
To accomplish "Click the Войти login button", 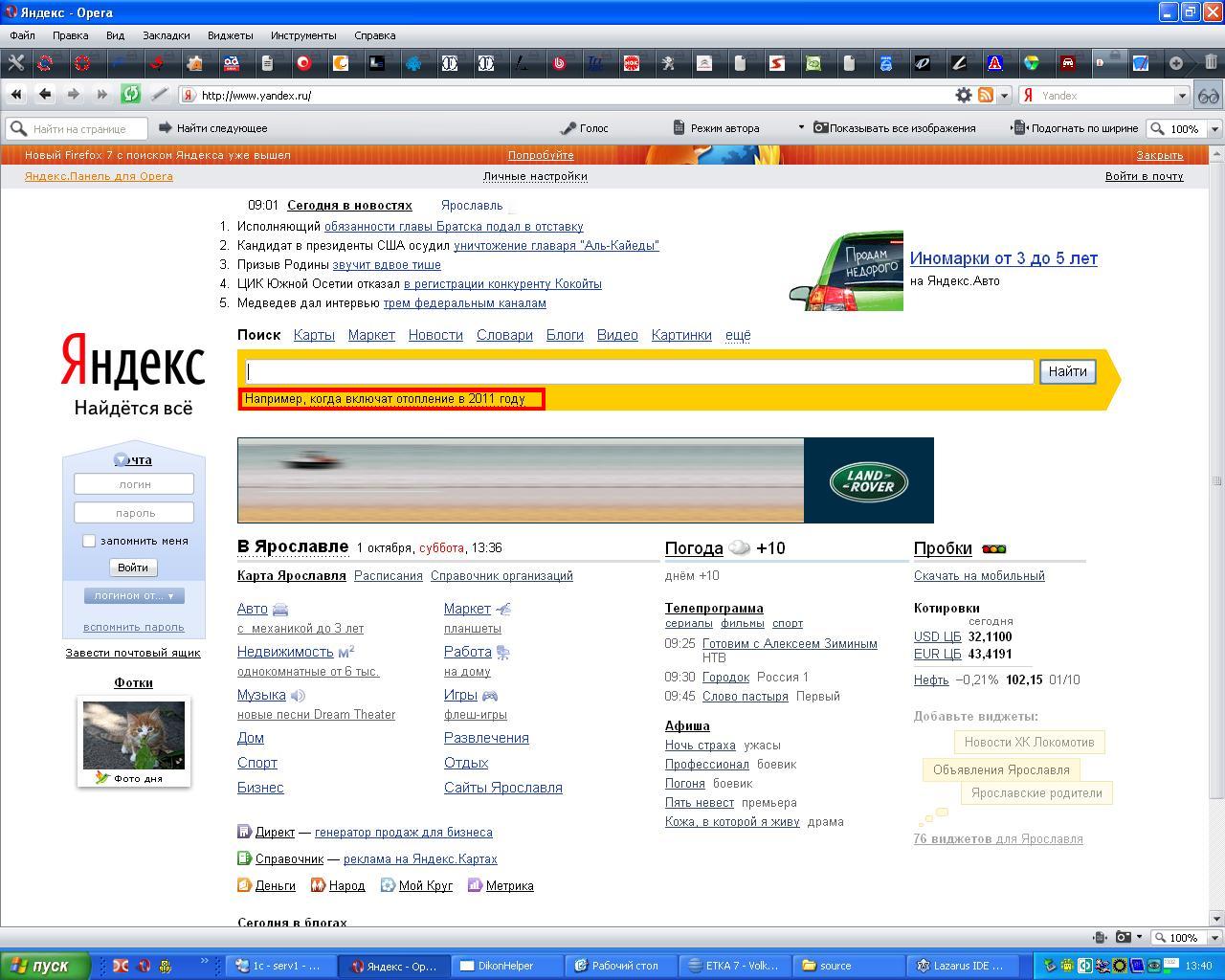I will pos(132,568).
